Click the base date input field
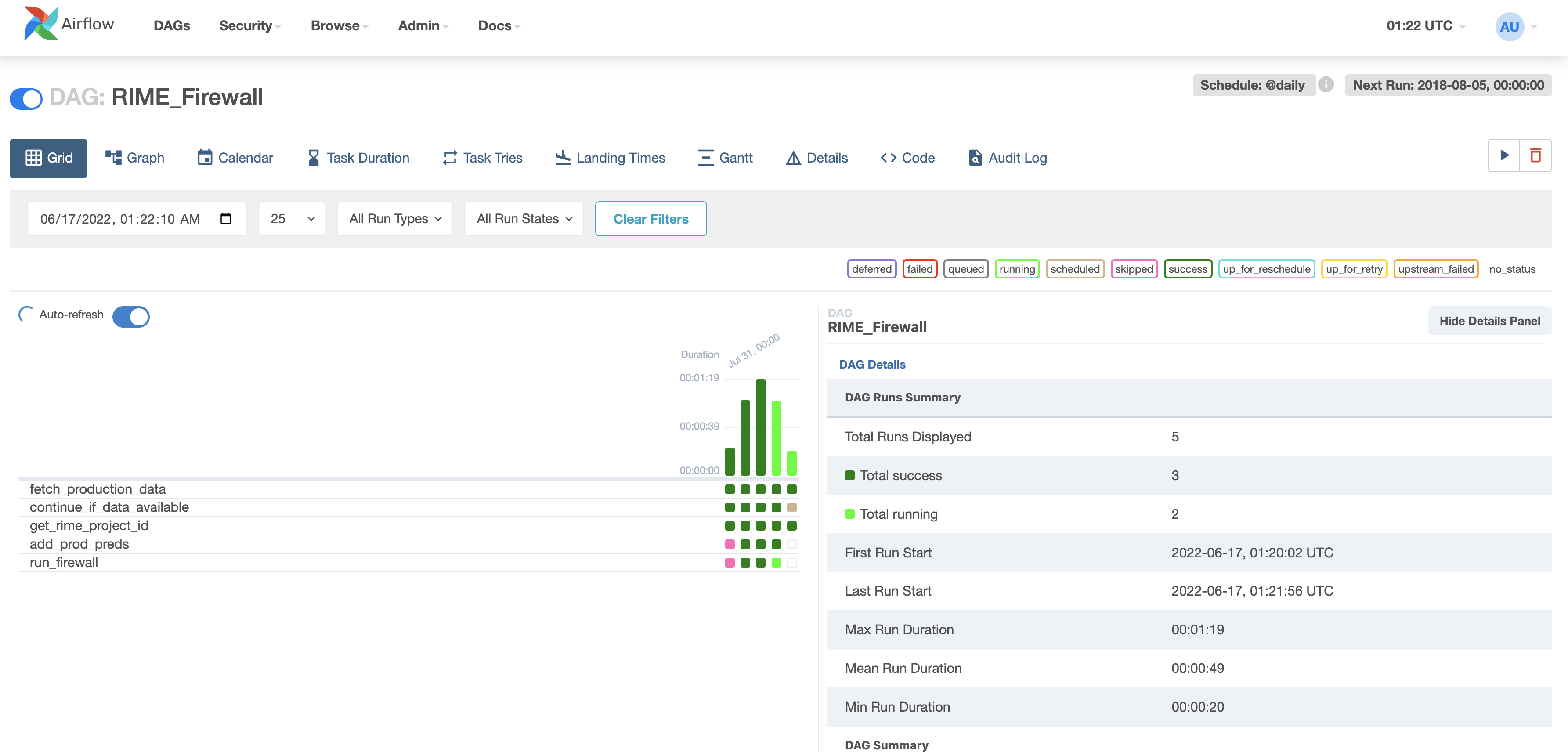Viewport: 1568px width, 752px height. (x=136, y=219)
